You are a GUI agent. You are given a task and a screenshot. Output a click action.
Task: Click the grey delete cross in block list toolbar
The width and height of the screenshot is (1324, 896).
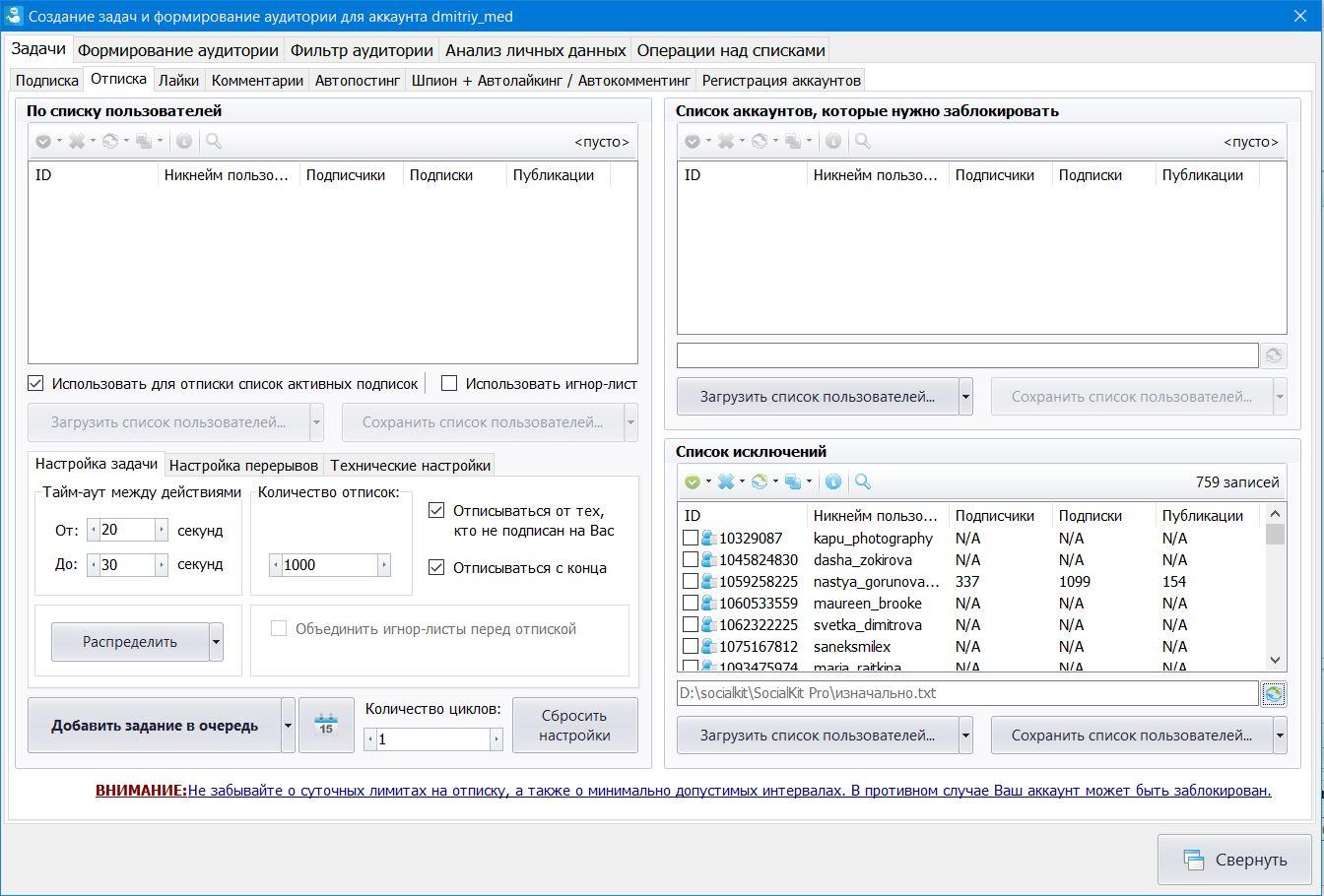726,142
